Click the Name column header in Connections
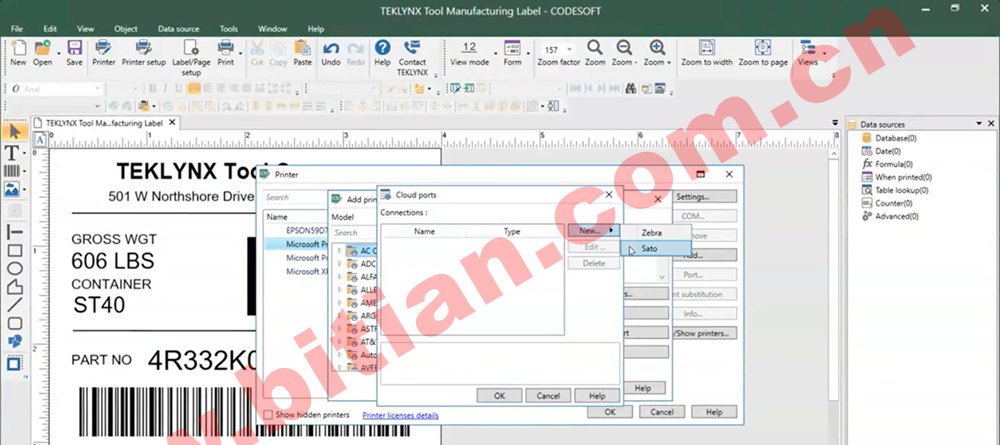The height and width of the screenshot is (445, 1000). point(424,231)
